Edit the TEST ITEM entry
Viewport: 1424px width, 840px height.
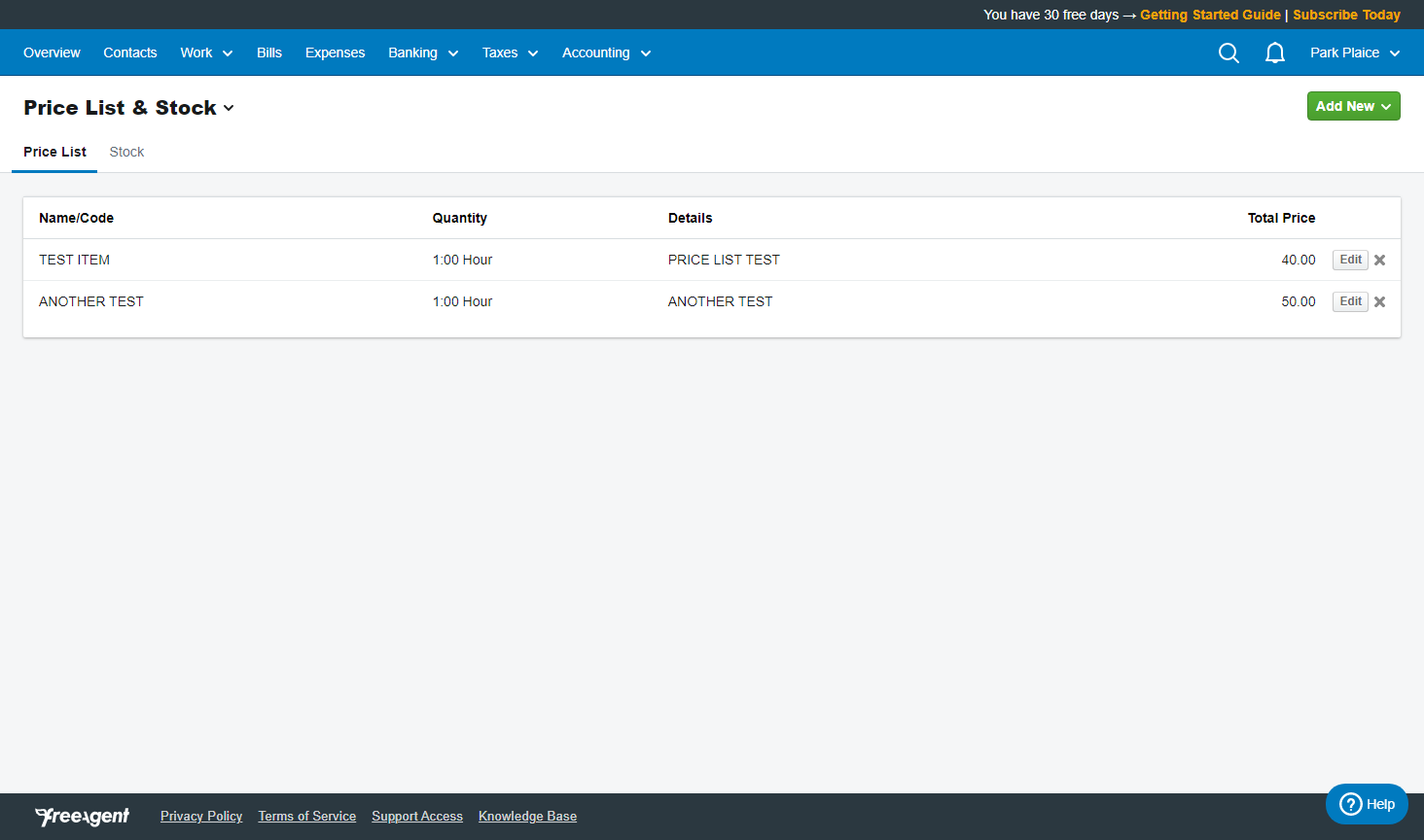pyautogui.click(x=1350, y=260)
